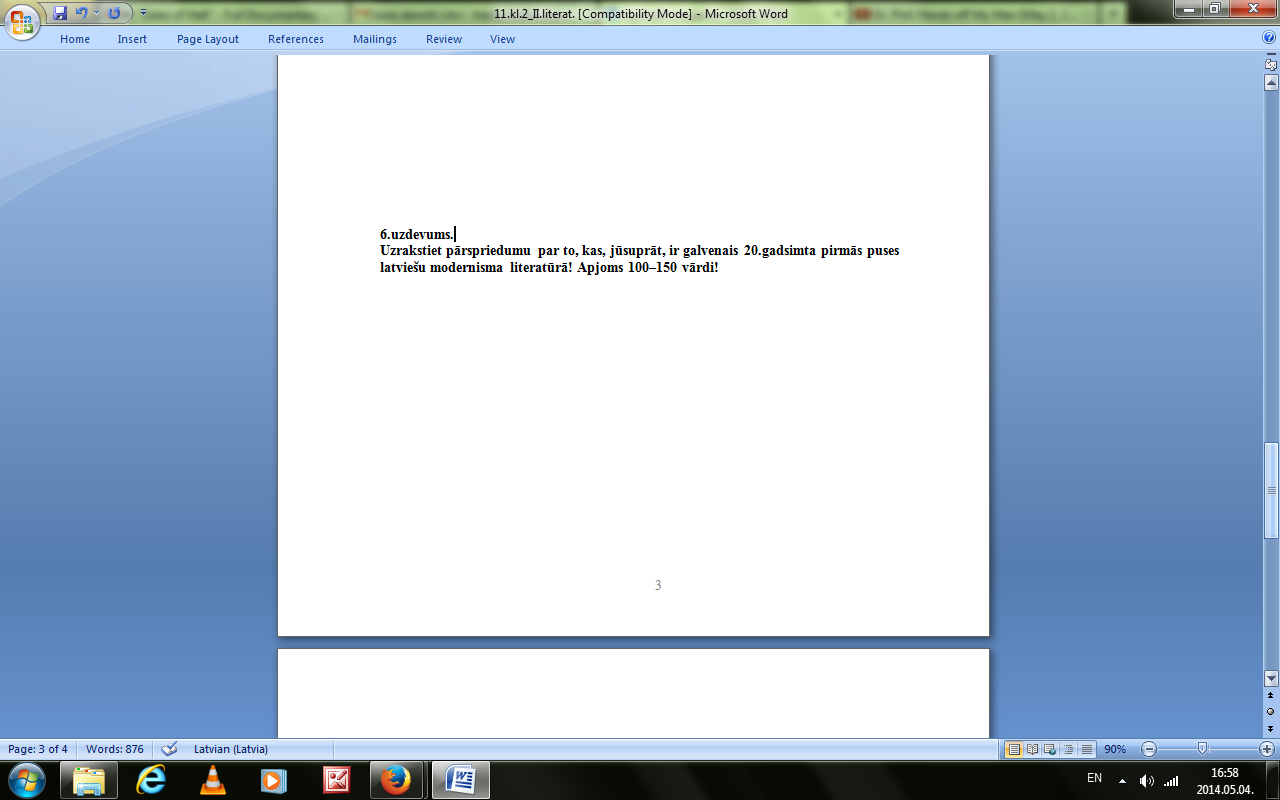Screen dimensions: 1280x800
Task: Click the Latvian (Latvia) language indicator
Action: [231, 749]
